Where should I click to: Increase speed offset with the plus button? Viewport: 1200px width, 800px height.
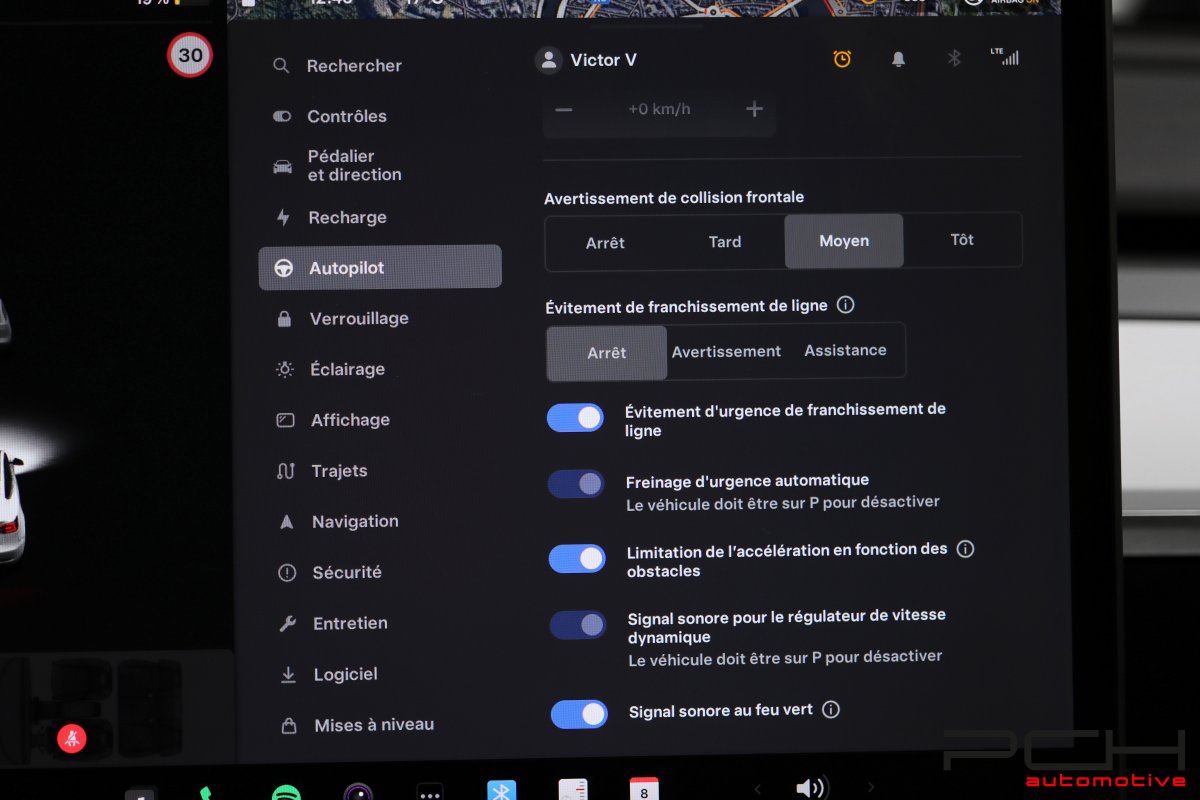click(755, 109)
